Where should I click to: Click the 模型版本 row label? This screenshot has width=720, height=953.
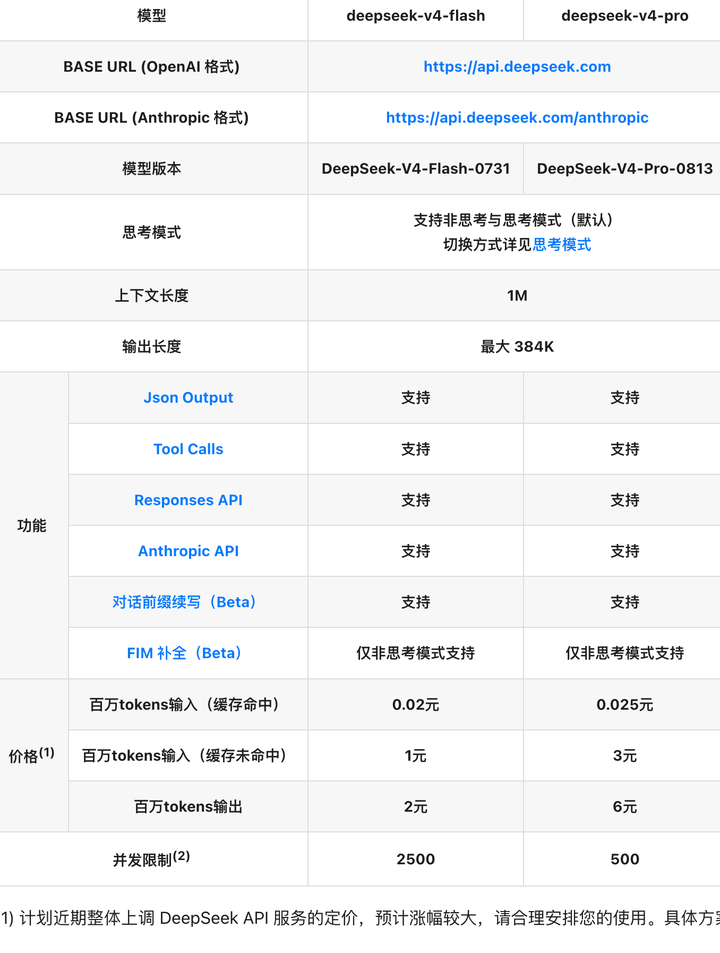152,169
